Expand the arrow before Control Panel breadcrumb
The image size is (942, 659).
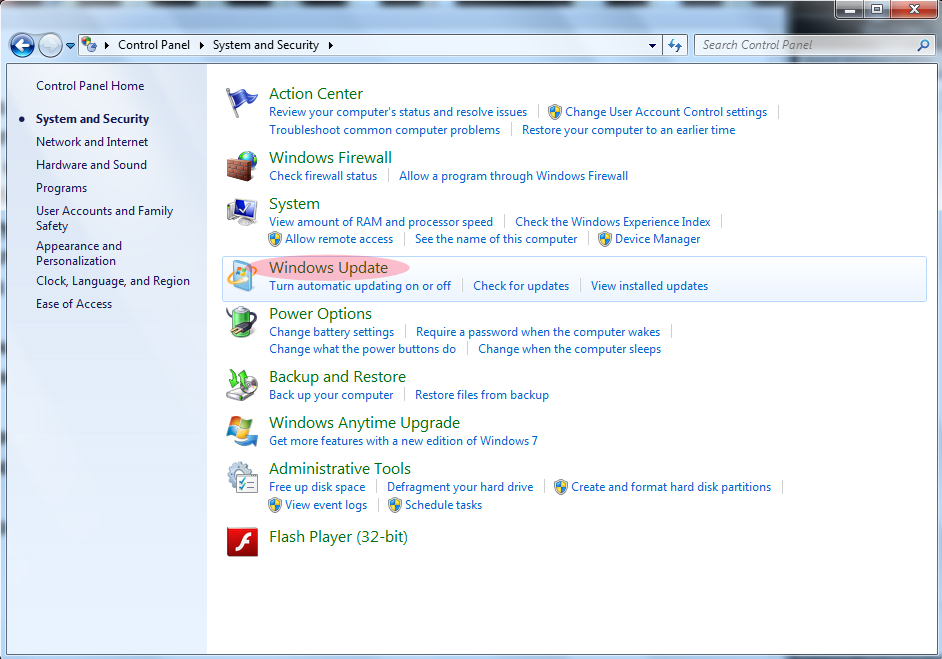pyautogui.click(x=107, y=45)
